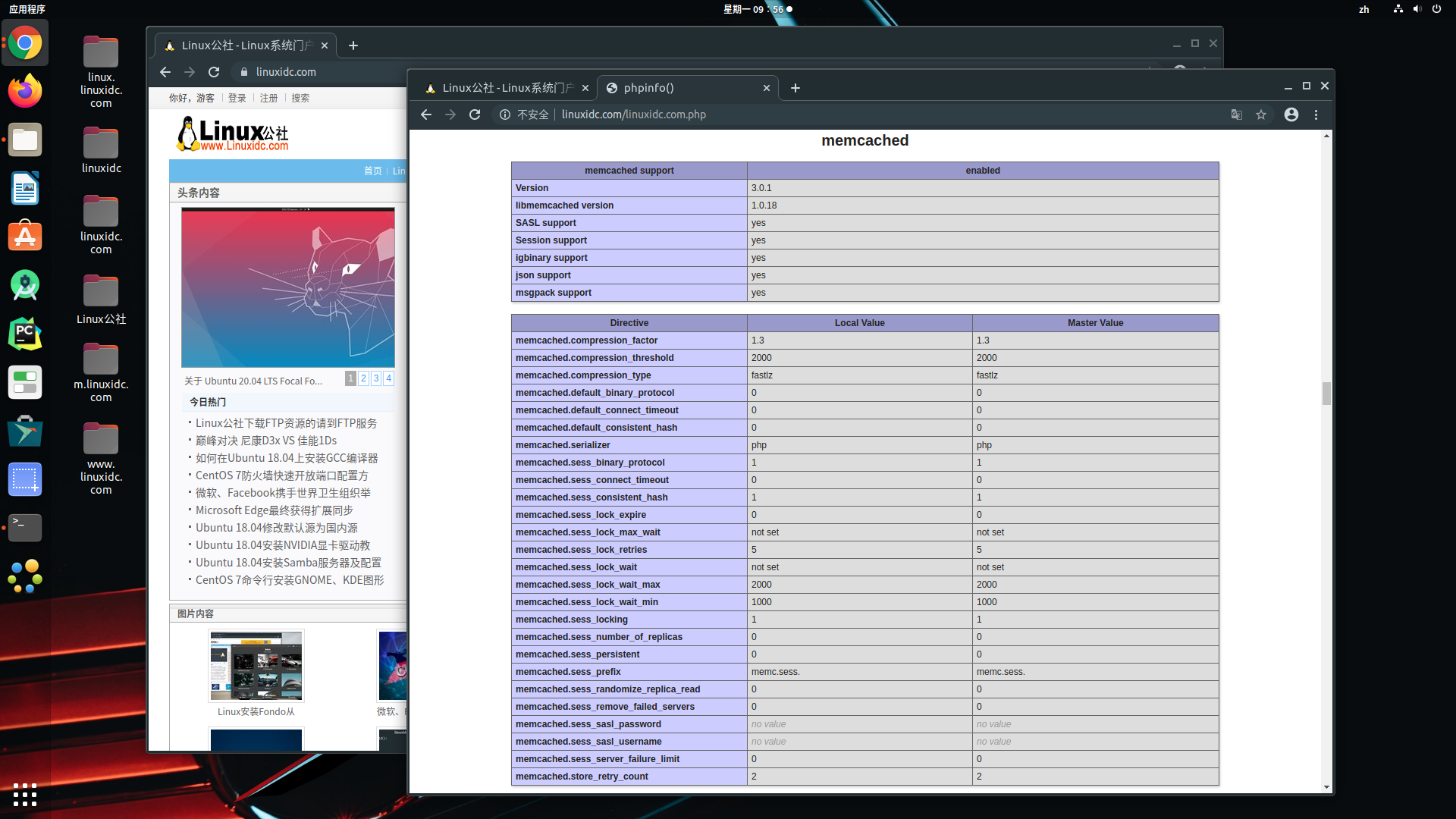Launch Google Chrome from the dock
This screenshot has width=1456, height=819.
[x=25, y=43]
